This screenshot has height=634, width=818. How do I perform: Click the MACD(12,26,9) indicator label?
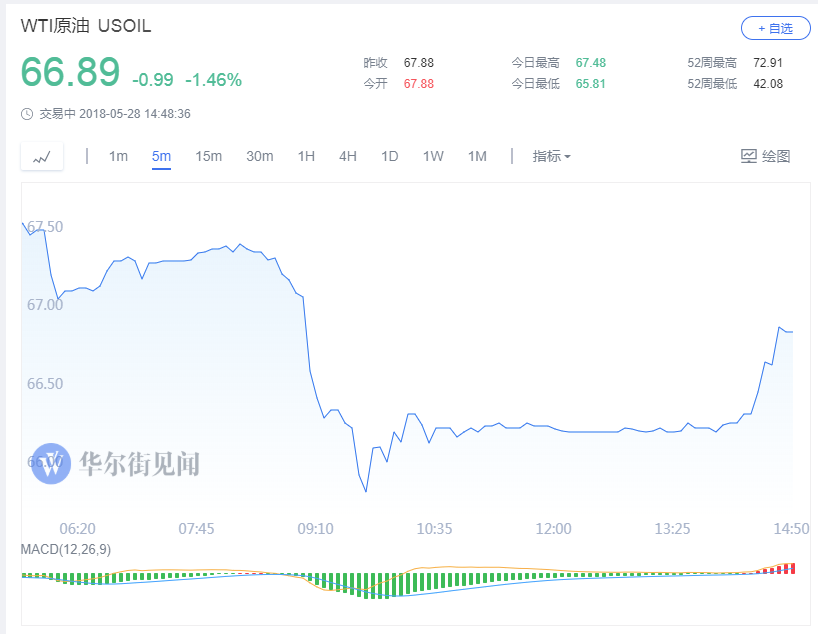tap(66, 549)
